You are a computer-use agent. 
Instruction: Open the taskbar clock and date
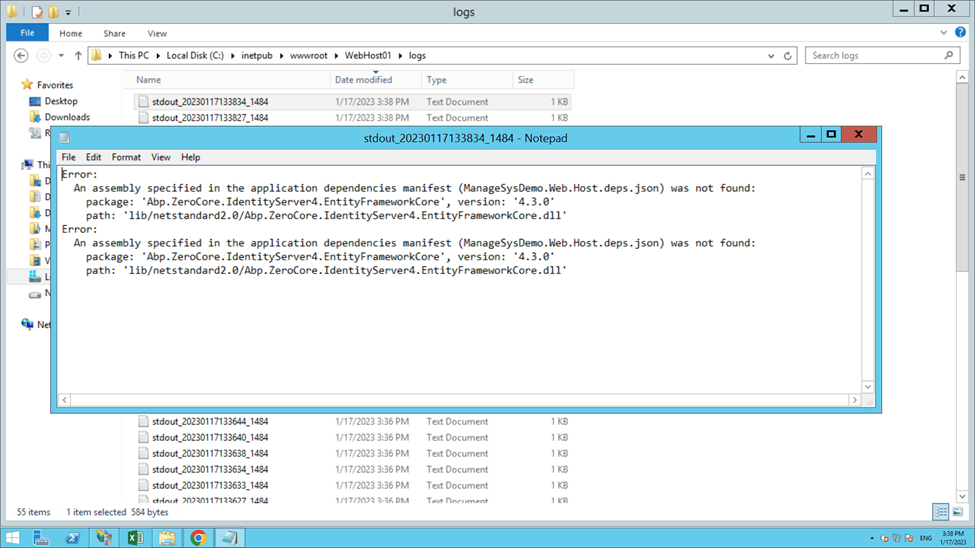[953, 538]
